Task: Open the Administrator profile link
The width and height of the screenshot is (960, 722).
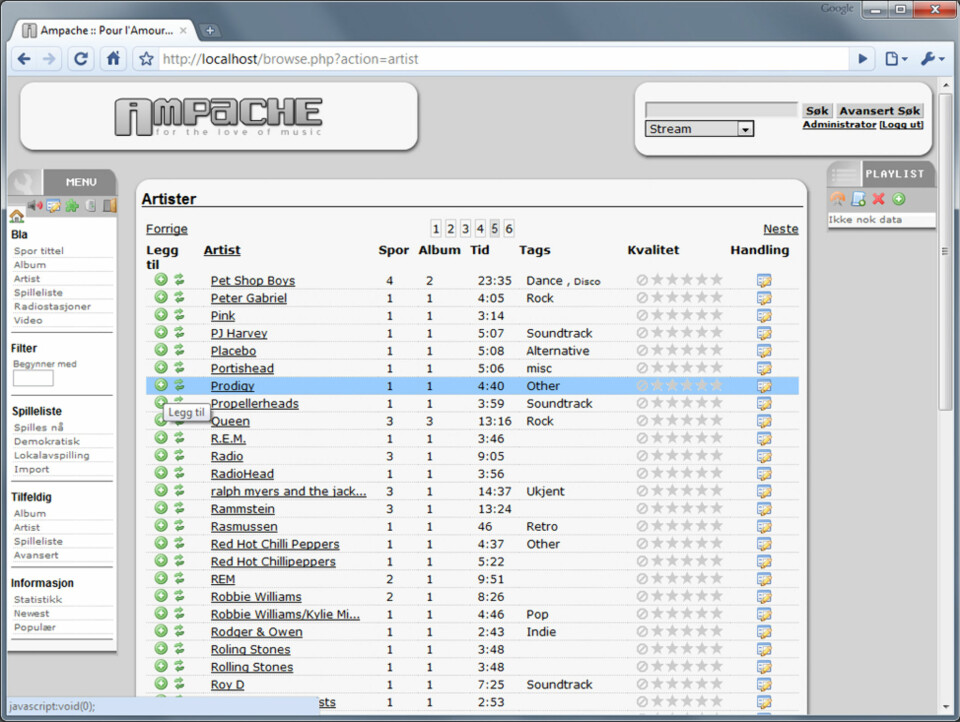Action: 839,125
